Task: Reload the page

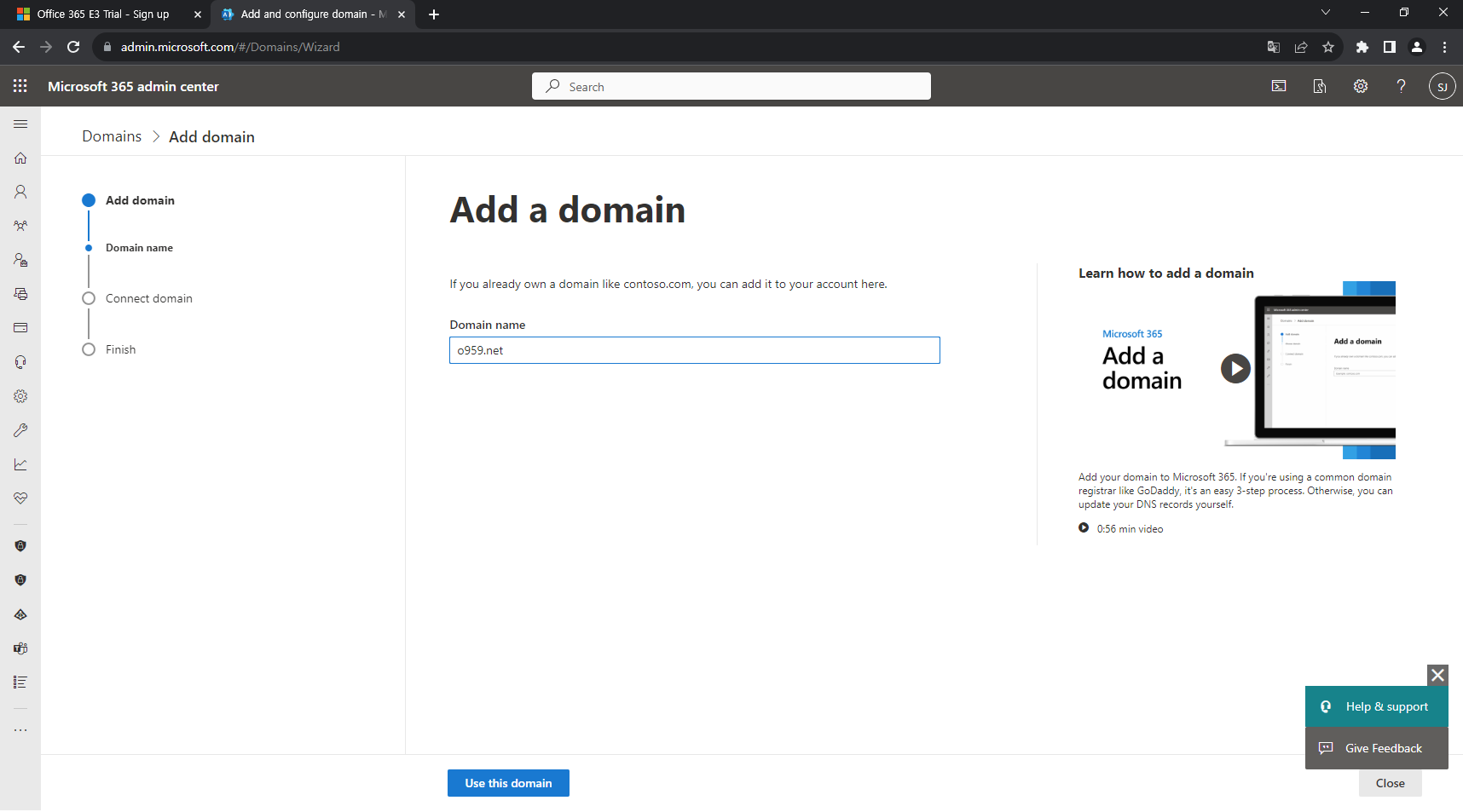Action: point(73,47)
